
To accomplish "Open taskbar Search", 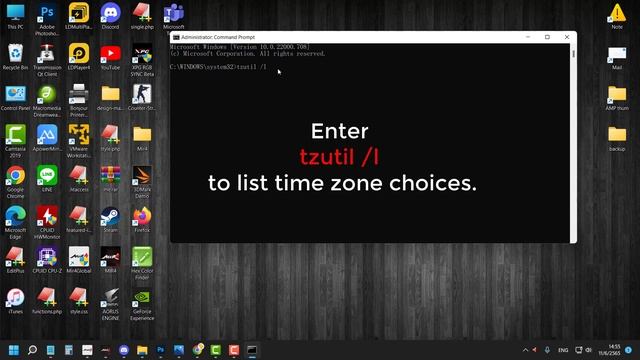I will coord(32,350).
